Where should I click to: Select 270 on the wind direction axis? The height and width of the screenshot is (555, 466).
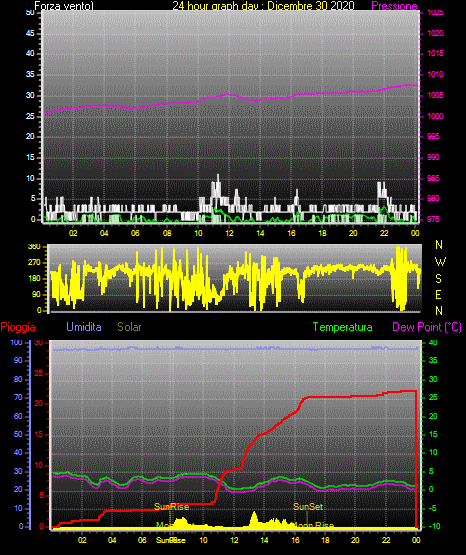(34, 263)
